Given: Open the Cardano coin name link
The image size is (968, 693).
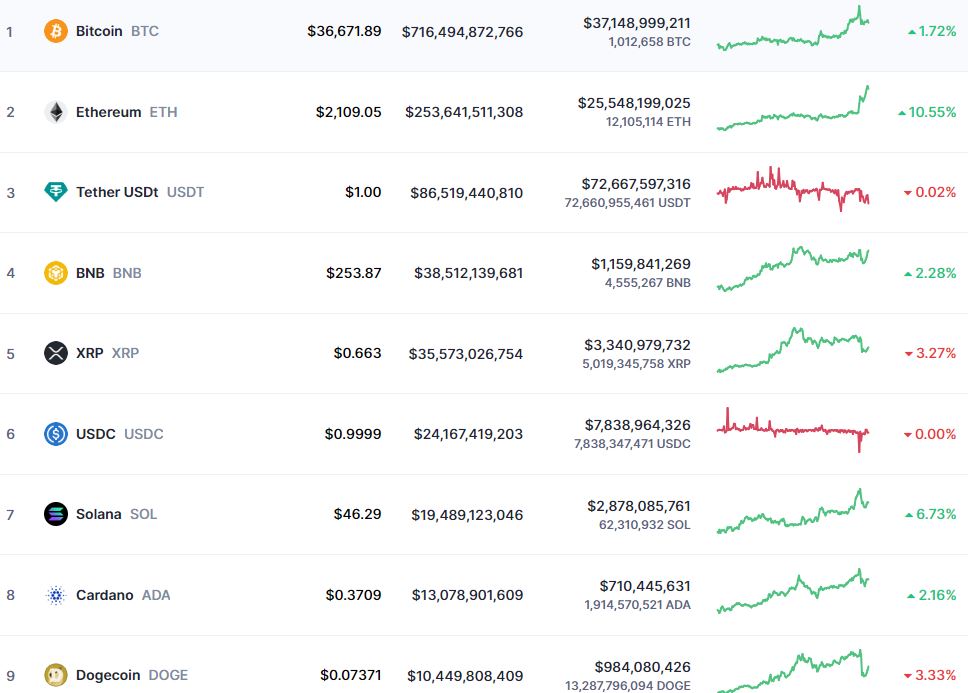Looking at the screenshot, I should [x=123, y=595].
